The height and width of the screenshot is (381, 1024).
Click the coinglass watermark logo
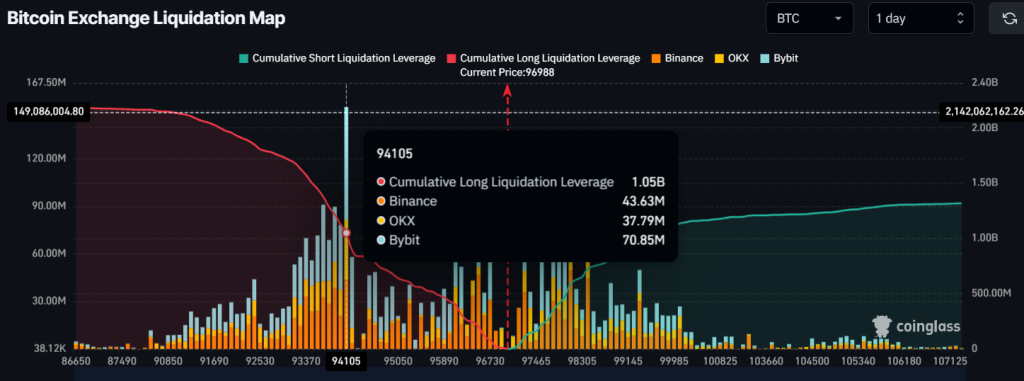916,325
